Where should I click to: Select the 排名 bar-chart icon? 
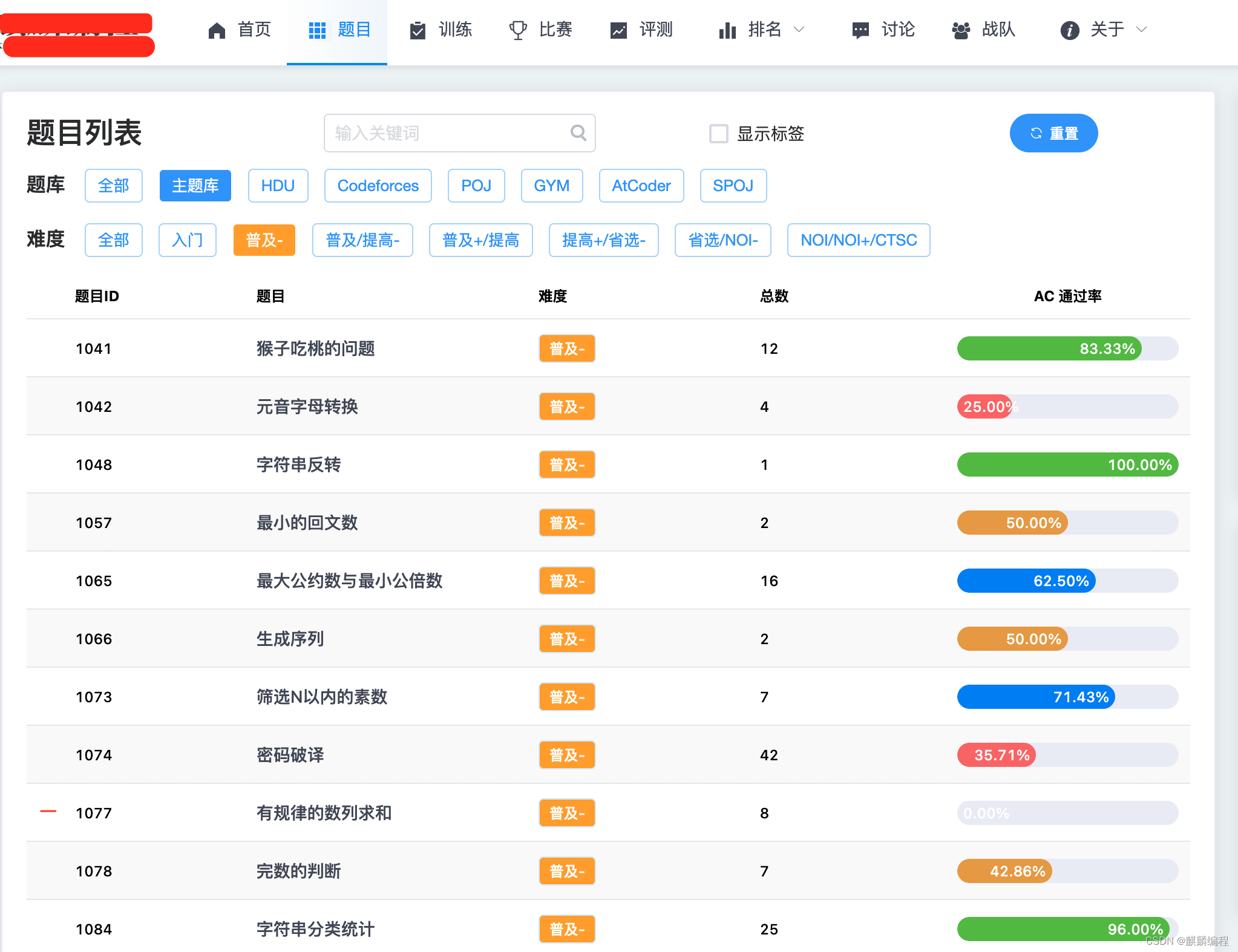click(x=726, y=30)
